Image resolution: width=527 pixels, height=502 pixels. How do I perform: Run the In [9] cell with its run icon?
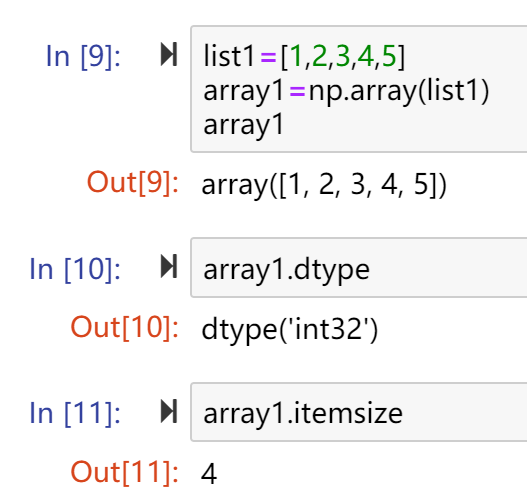point(169,54)
